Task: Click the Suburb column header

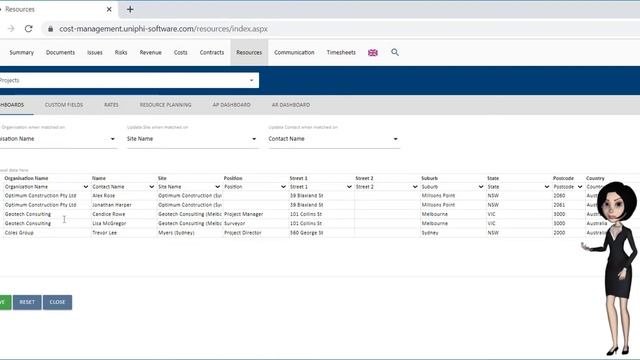Action: 429,178
